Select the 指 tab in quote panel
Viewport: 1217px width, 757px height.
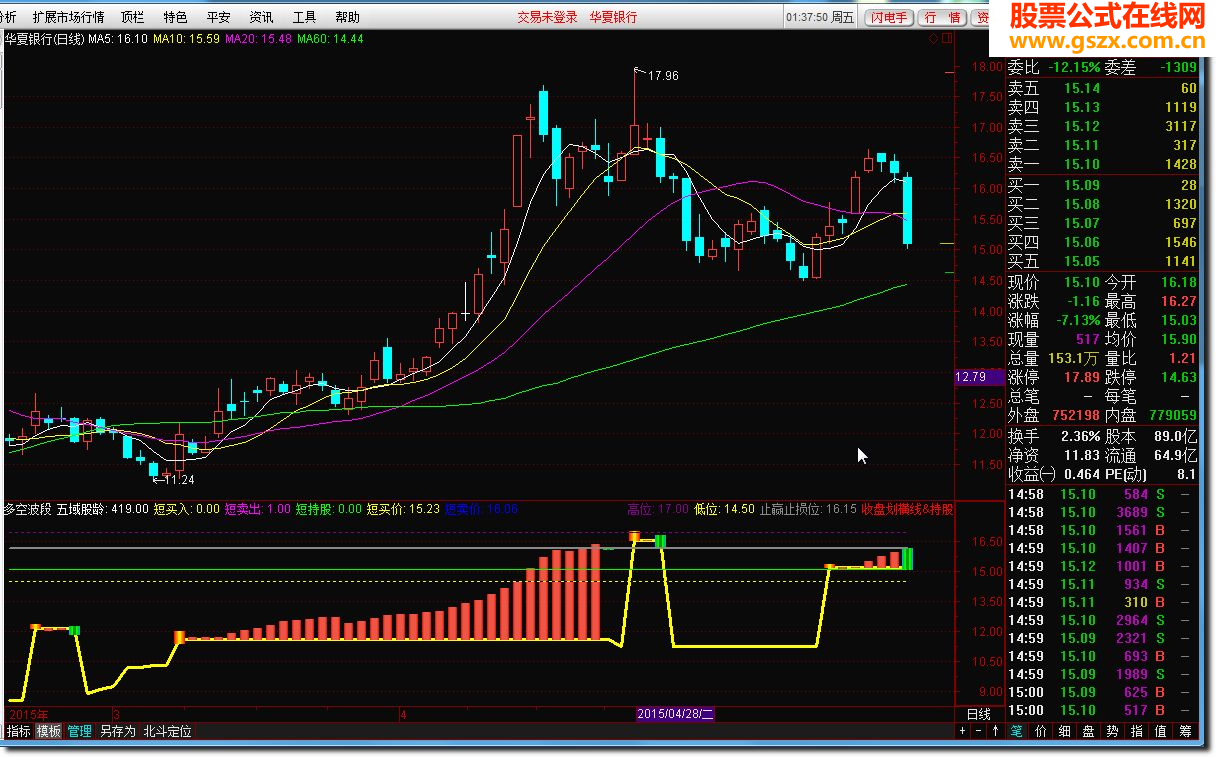tap(1136, 731)
